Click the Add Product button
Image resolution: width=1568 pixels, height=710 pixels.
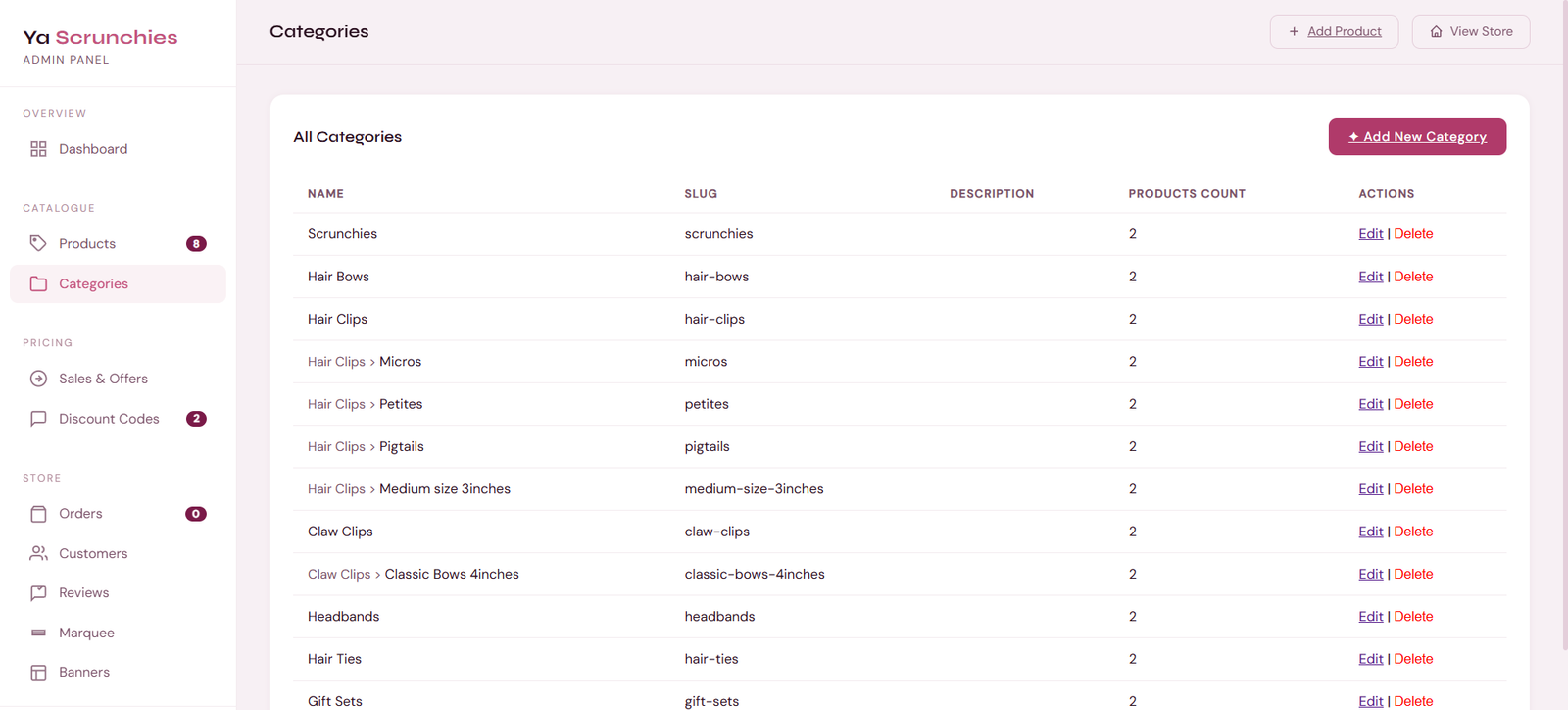[1334, 31]
